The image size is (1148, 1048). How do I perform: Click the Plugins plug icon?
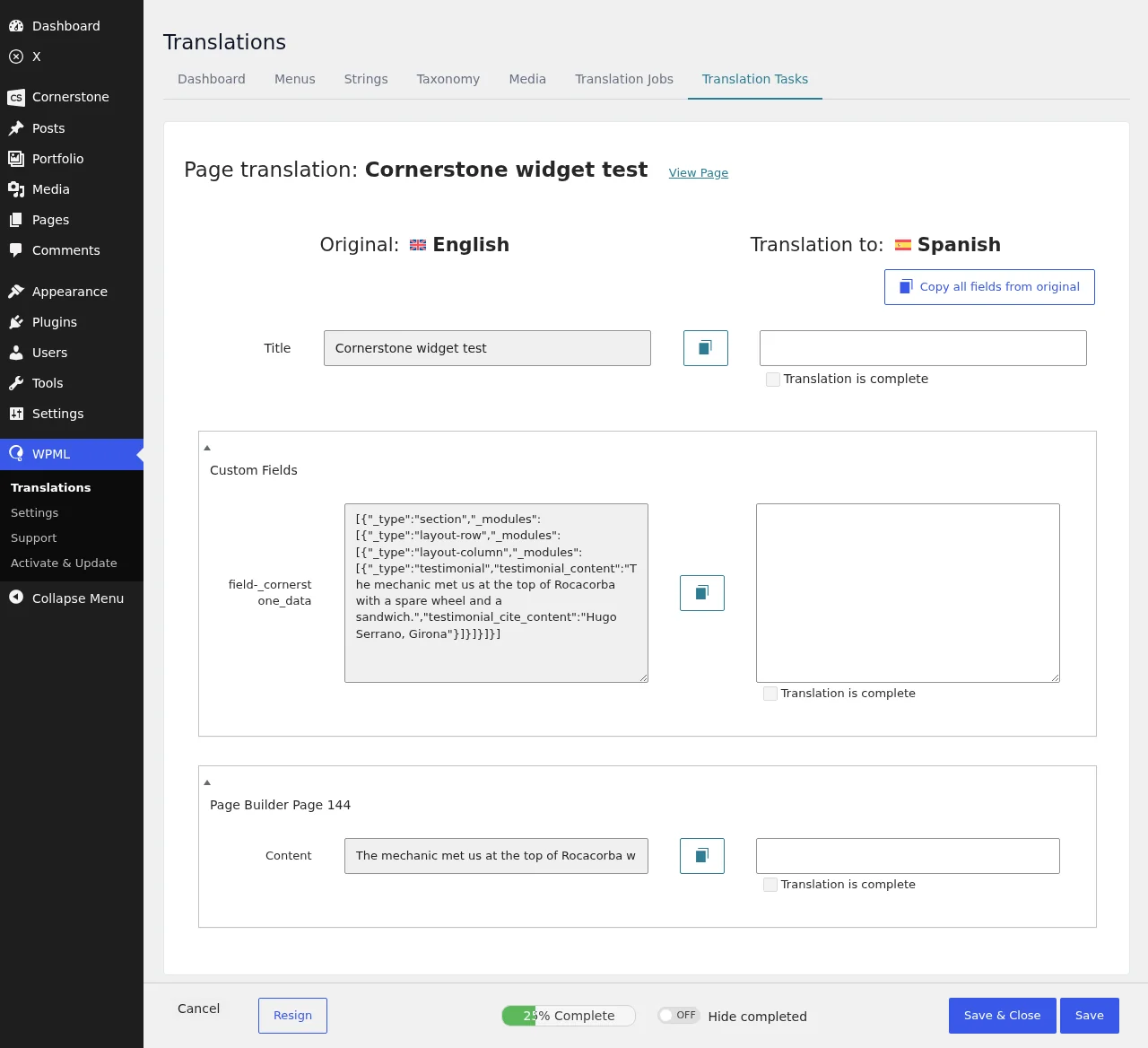(16, 322)
